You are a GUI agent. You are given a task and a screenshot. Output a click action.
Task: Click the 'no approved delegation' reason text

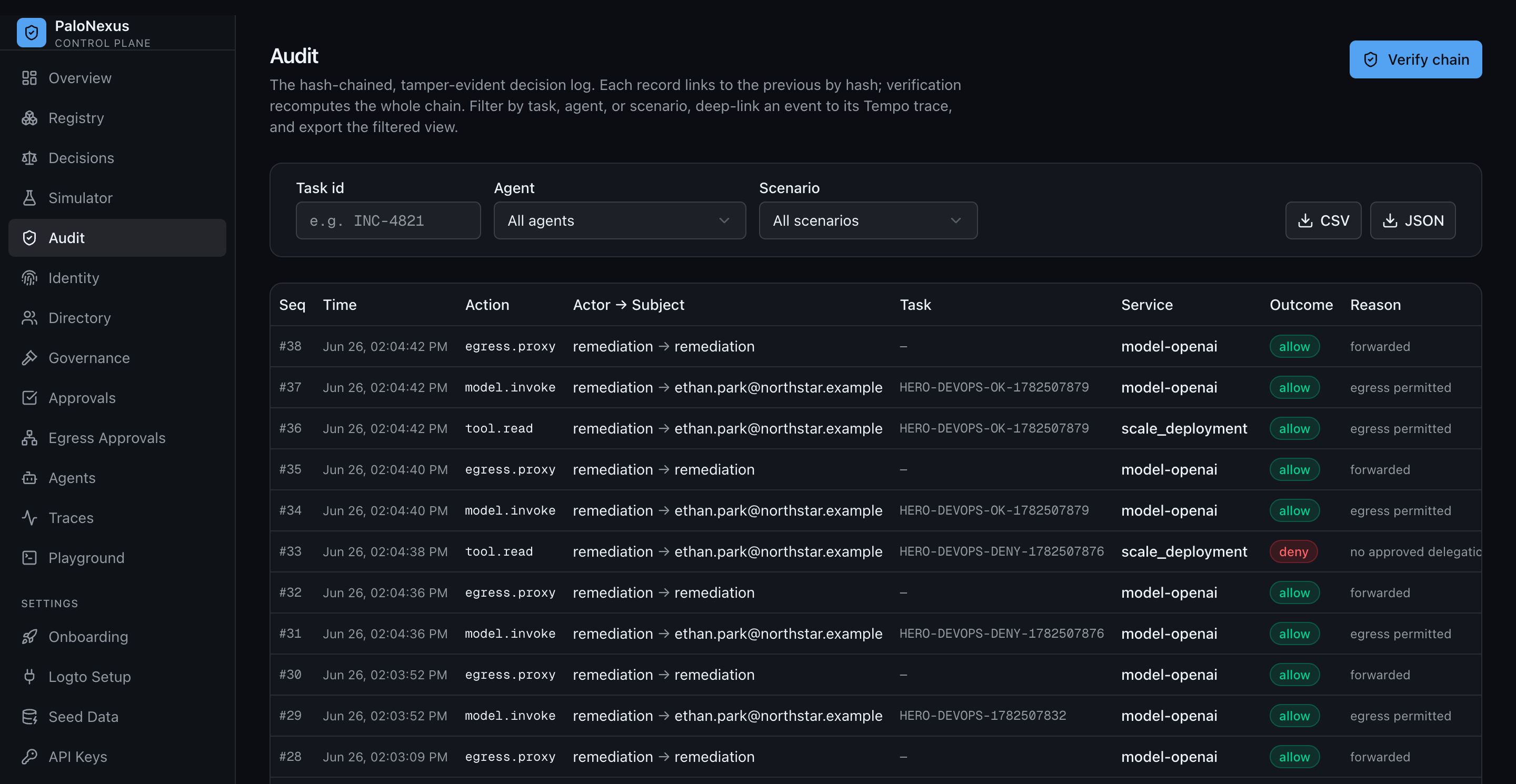point(1415,551)
